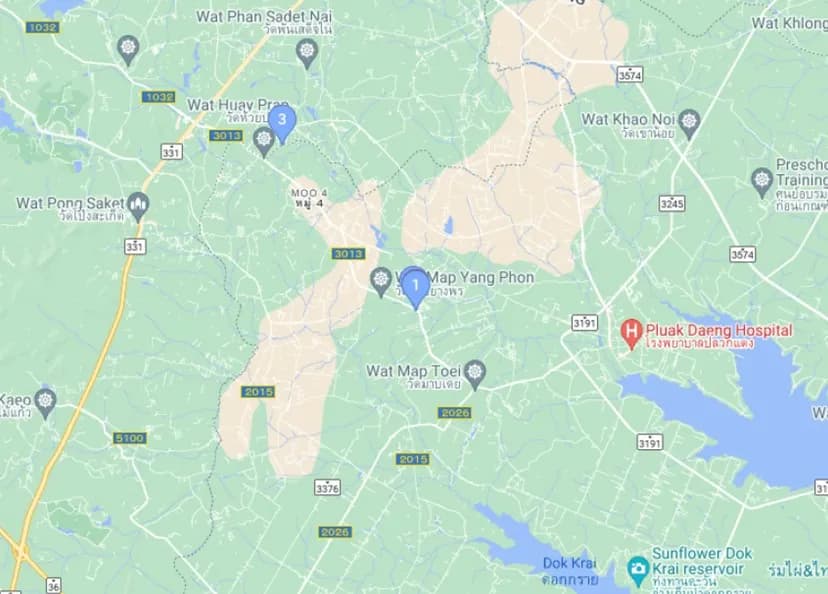Select the Pluak Daeng Hospital red H marker

coord(631,334)
